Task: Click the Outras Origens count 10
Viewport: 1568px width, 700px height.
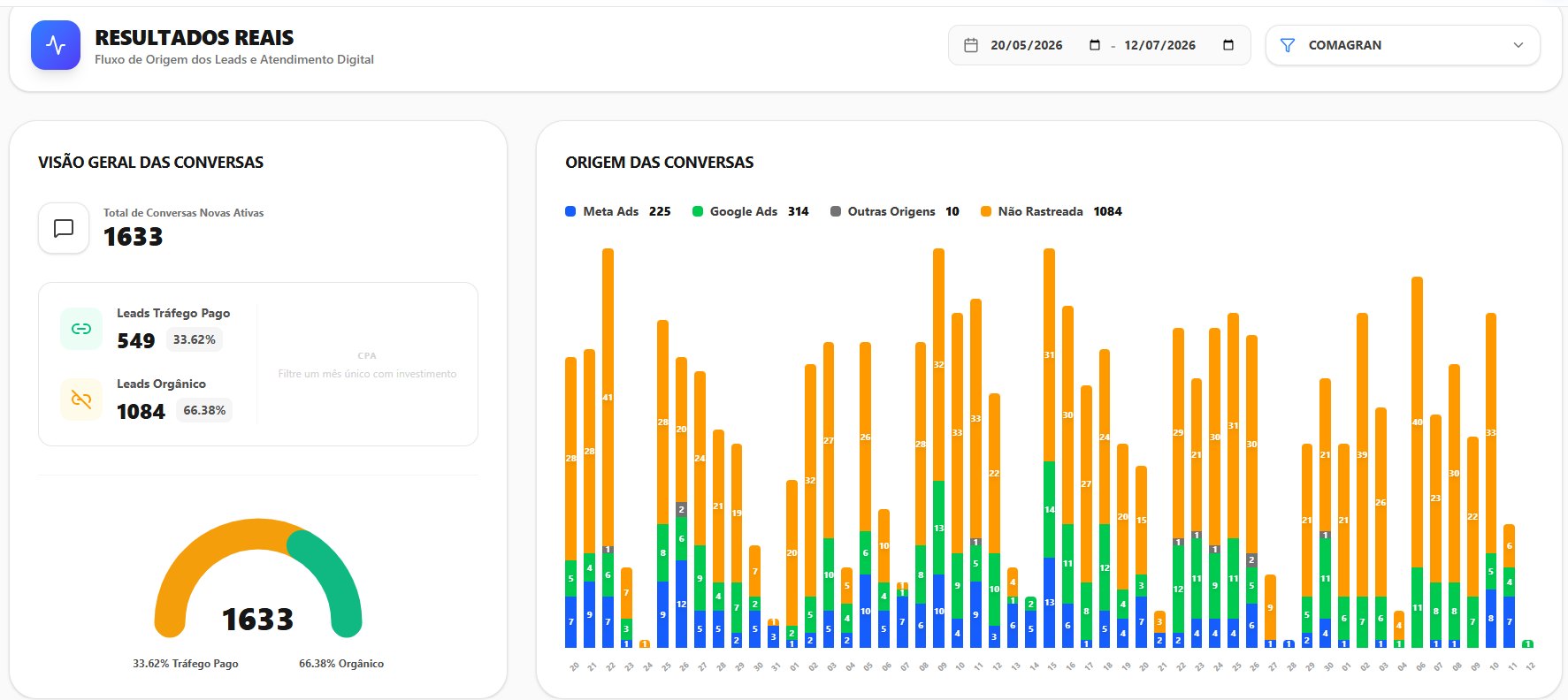Action: (952, 211)
